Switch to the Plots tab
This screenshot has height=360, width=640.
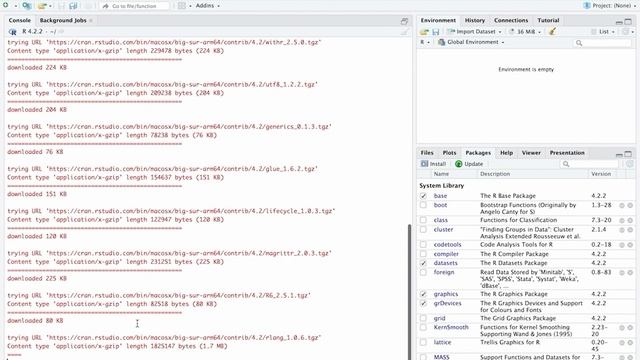tap(449, 153)
